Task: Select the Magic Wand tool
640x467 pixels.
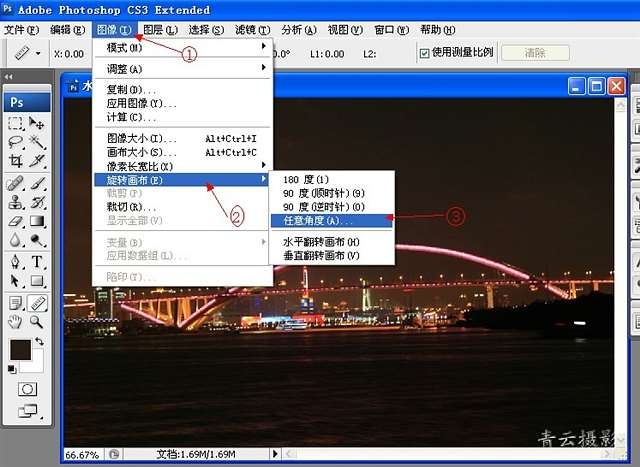Action: [x=37, y=142]
